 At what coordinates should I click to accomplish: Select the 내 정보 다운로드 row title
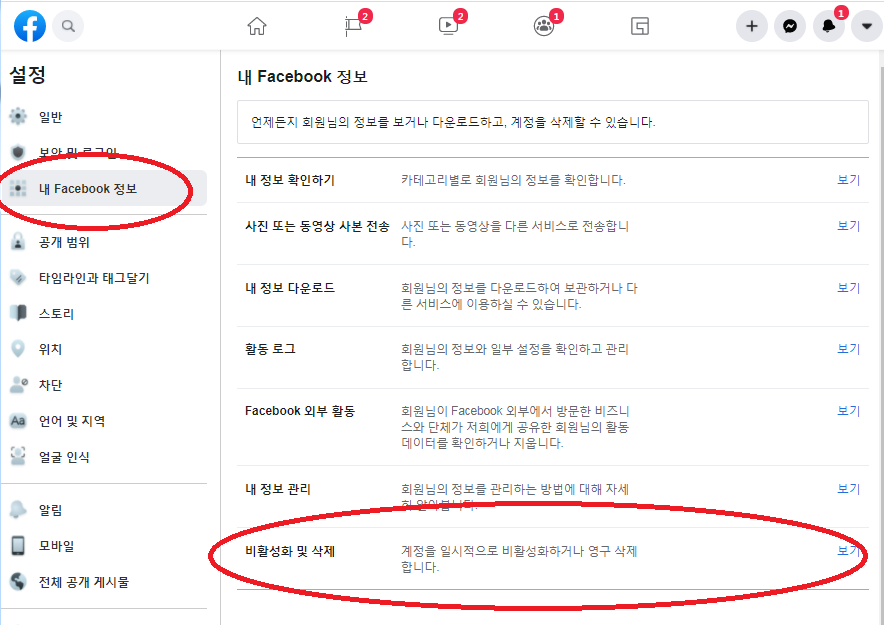pos(290,288)
